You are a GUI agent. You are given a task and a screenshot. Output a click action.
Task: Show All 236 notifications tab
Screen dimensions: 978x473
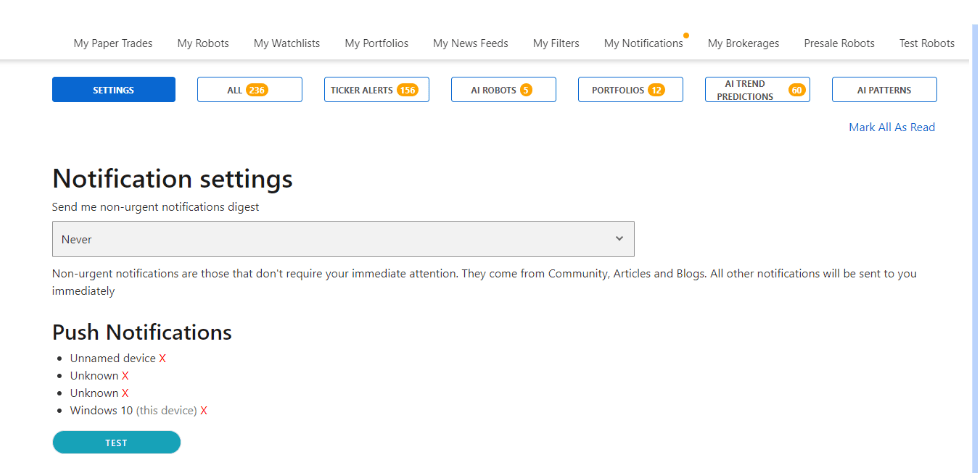click(x=249, y=90)
